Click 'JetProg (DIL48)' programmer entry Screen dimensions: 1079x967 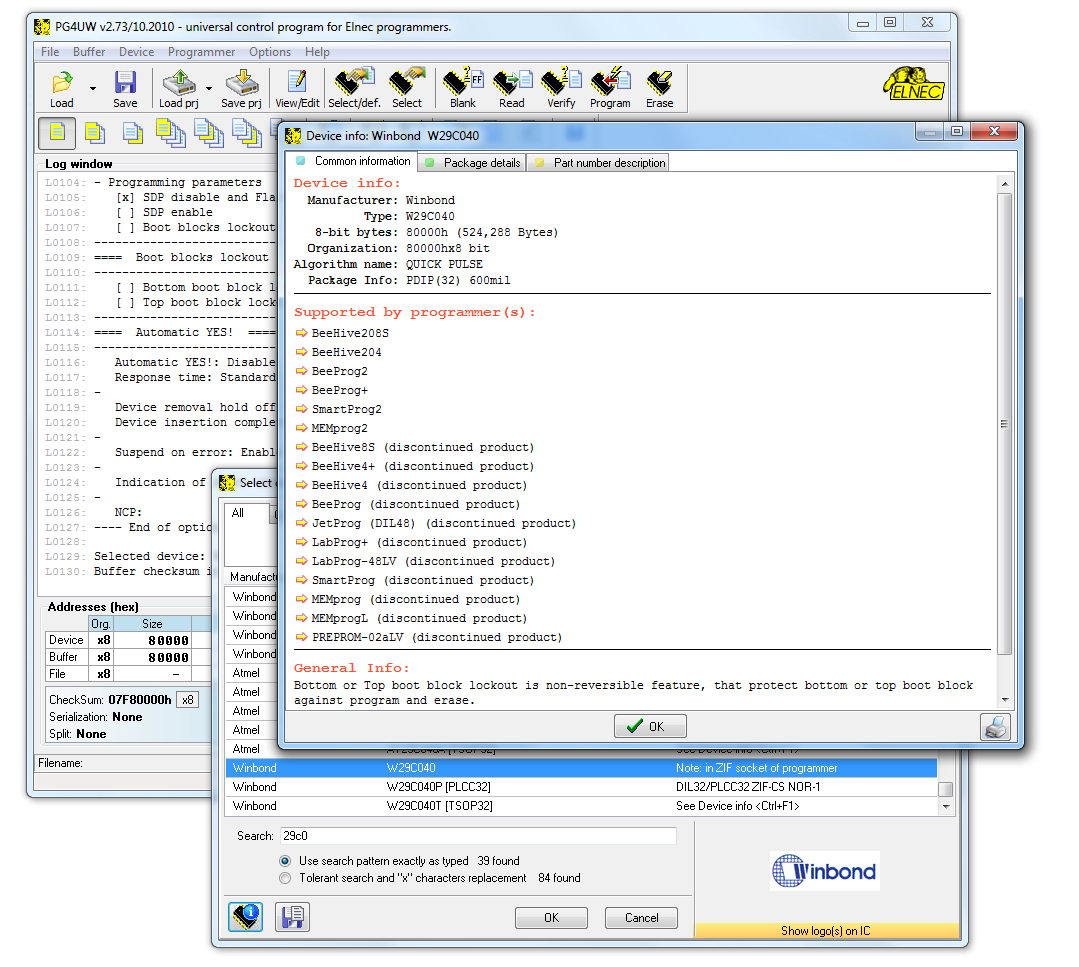(444, 524)
